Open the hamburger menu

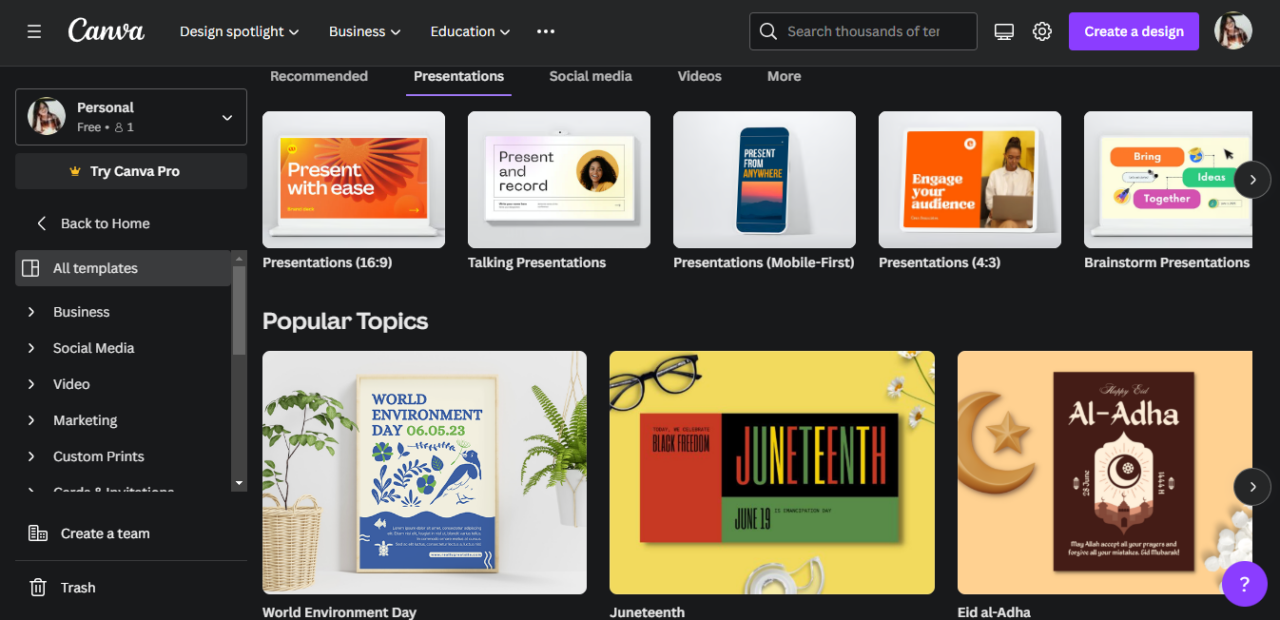(33, 31)
